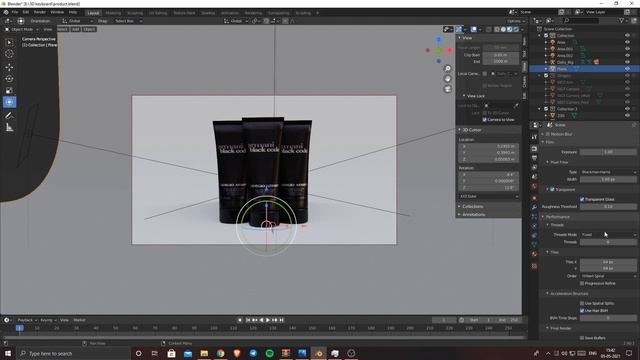The image size is (640, 360).
Task: Hide Dolly_Rig object via eye icon
Action: (x=627, y=62)
